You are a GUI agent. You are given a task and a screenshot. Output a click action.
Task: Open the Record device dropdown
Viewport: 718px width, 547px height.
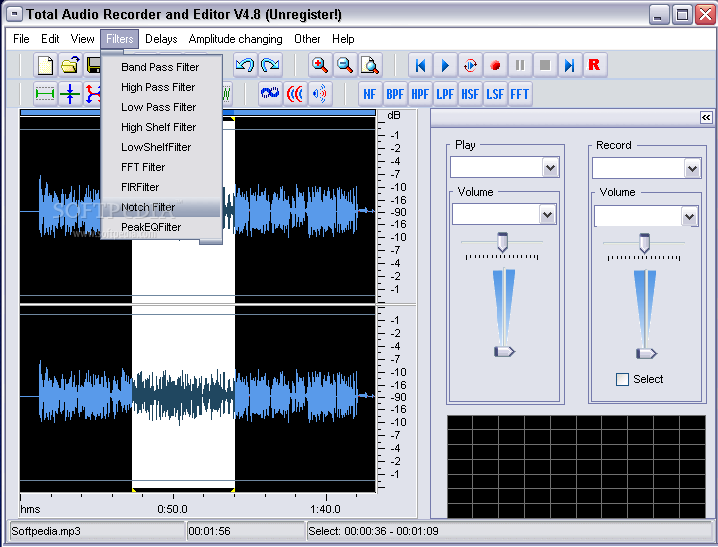click(x=692, y=168)
